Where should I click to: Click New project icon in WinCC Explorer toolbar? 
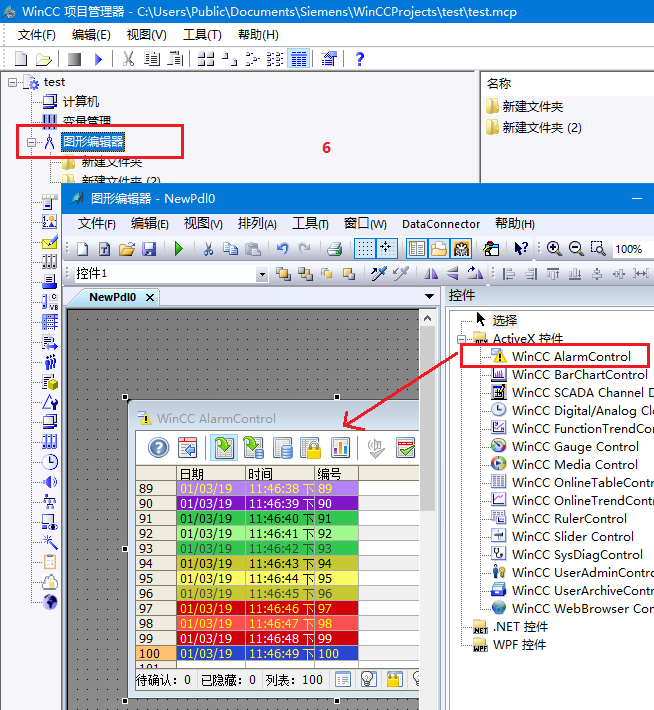pos(21,59)
